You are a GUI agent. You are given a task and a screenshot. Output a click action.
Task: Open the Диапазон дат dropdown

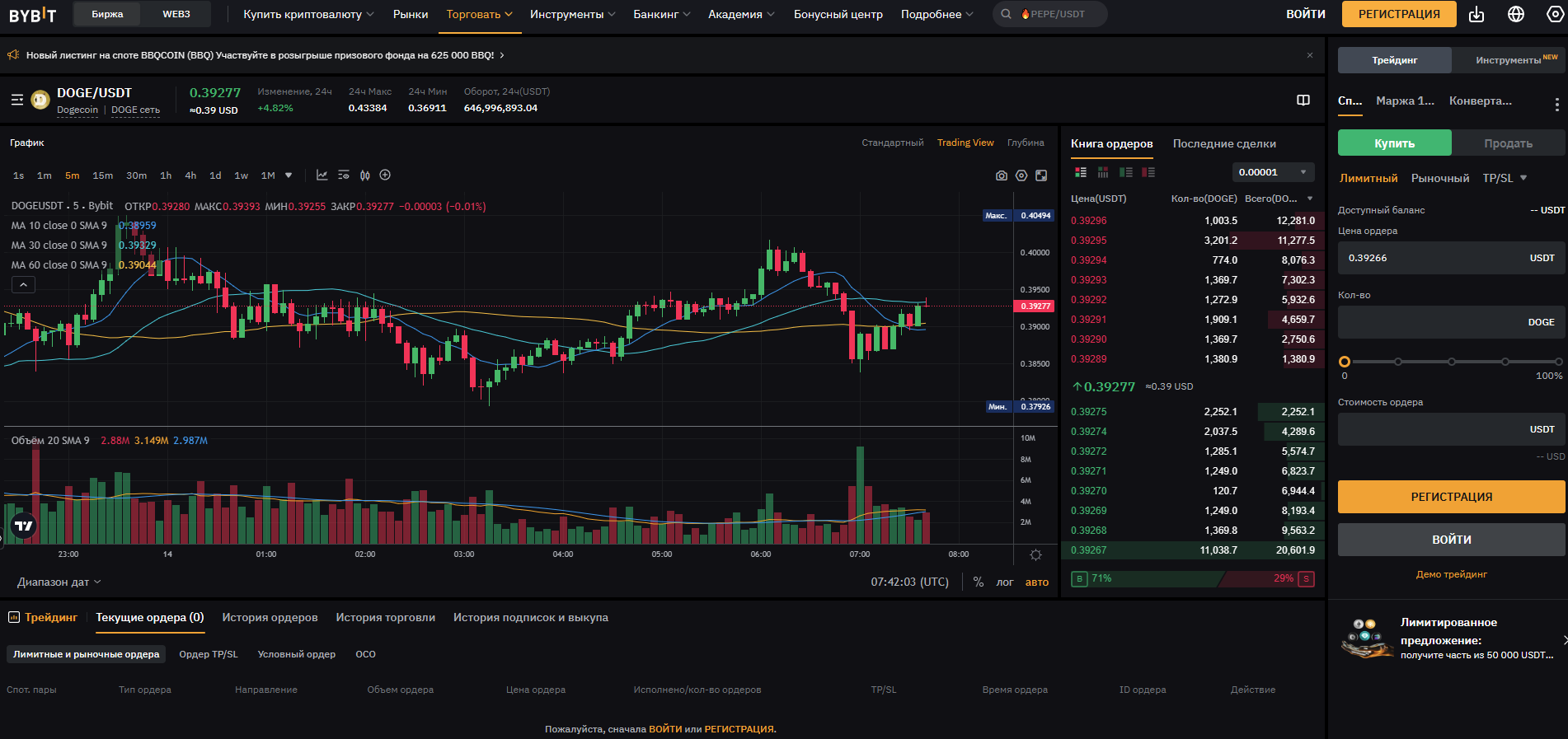[59, 582]
